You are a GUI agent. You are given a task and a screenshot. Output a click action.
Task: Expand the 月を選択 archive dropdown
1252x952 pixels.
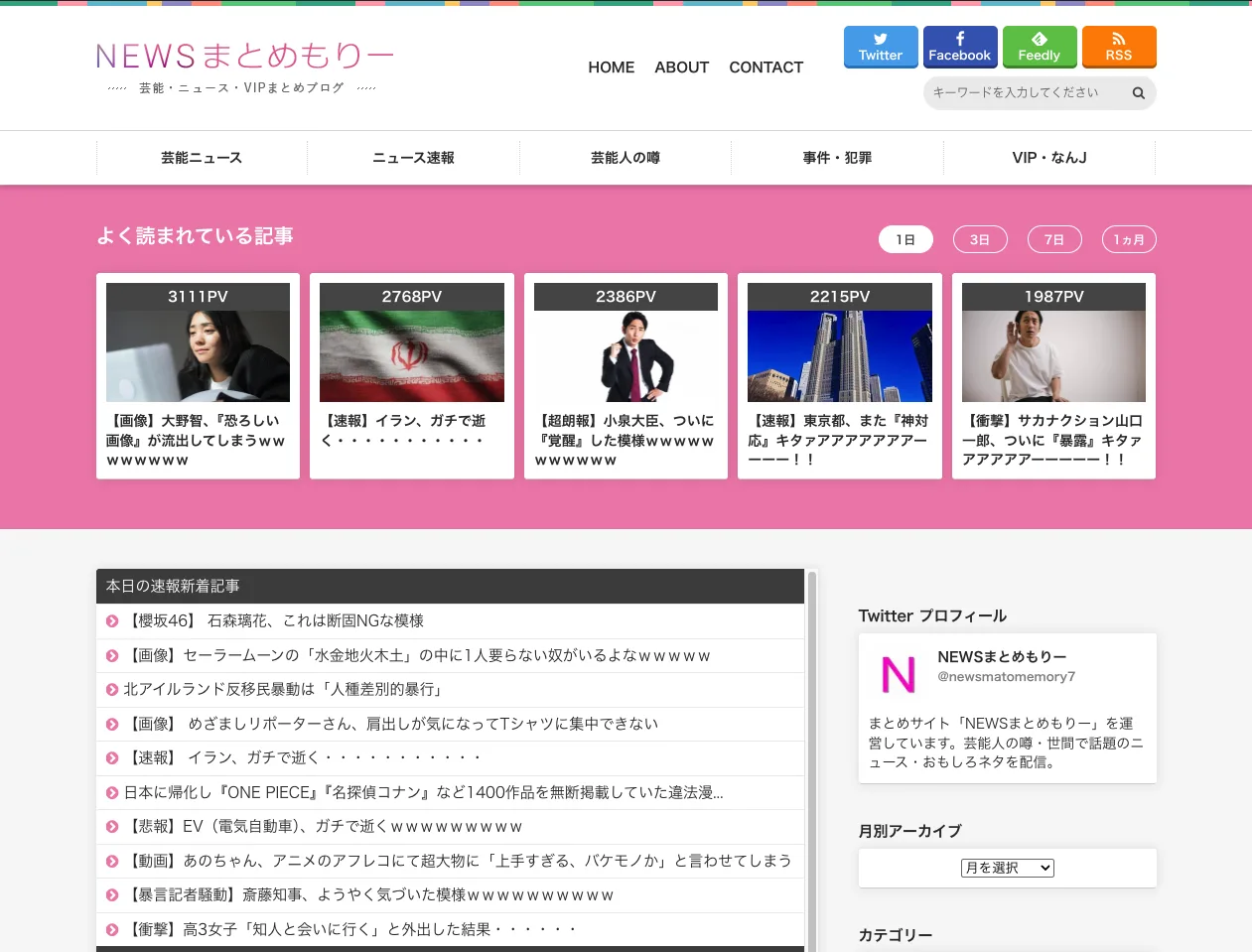coord(1007,869)
